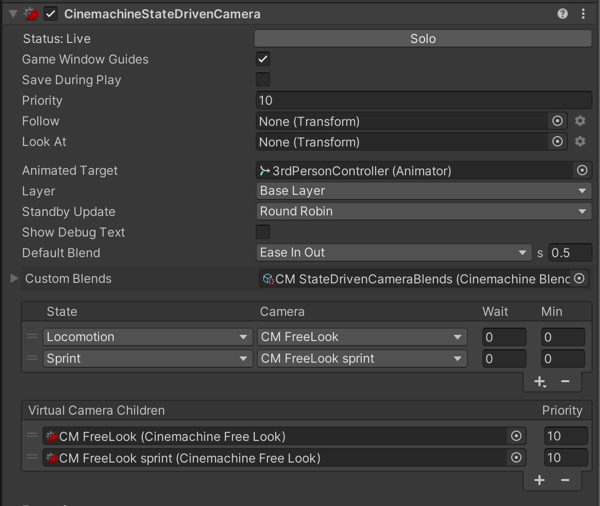
Task: Open gear settings next to Look At
Action: coord(580,142)
